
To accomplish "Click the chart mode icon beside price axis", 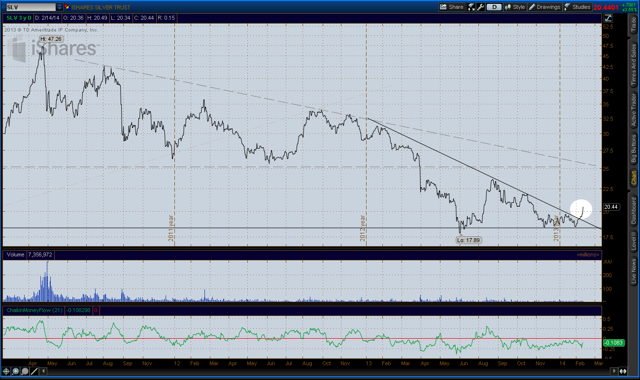I will pos(608,18).
